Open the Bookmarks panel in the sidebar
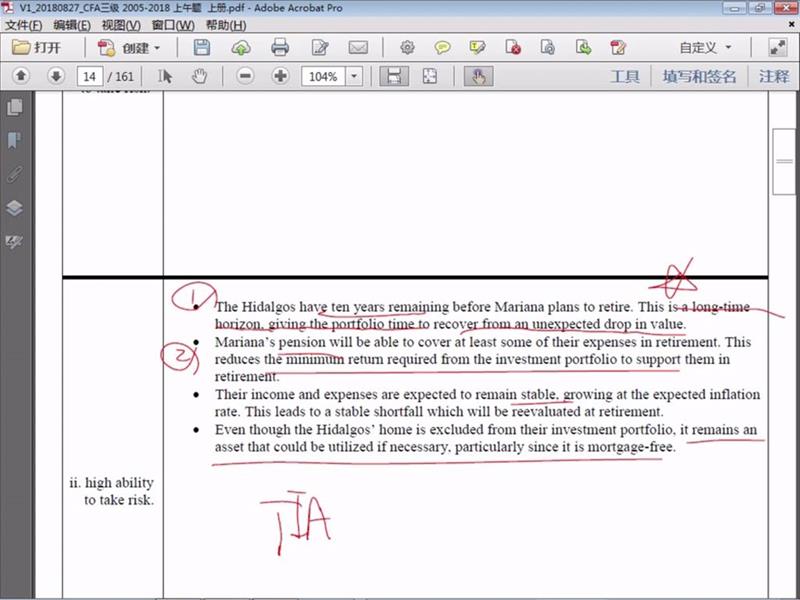Image resolution: width=800 pixels, height=600 pixels. [14, 140]
